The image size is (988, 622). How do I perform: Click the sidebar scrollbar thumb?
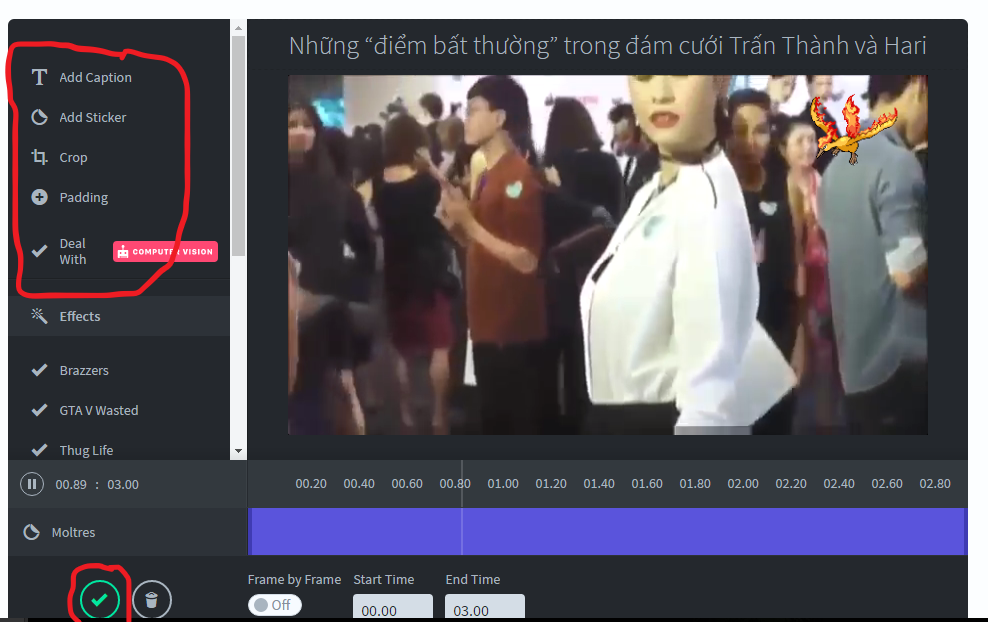click(x=238, y=146)
